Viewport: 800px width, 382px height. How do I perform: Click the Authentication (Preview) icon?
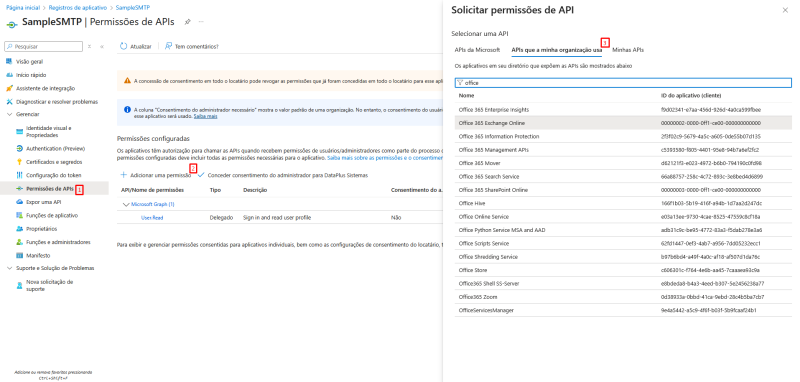(19, 148)
